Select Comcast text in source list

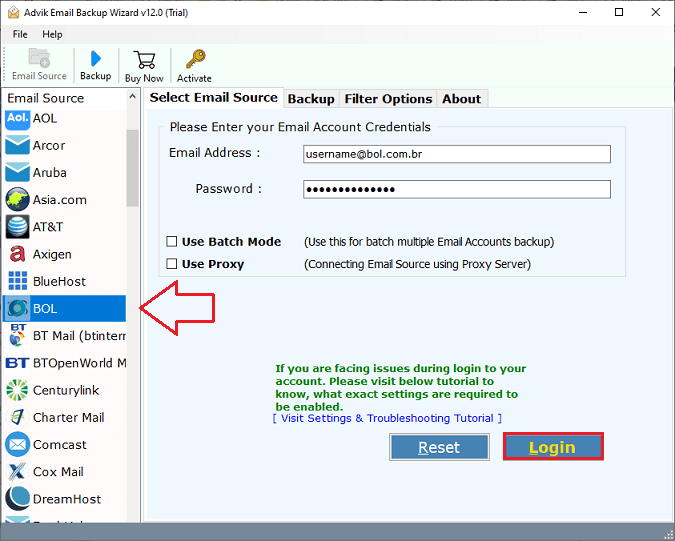60,445
